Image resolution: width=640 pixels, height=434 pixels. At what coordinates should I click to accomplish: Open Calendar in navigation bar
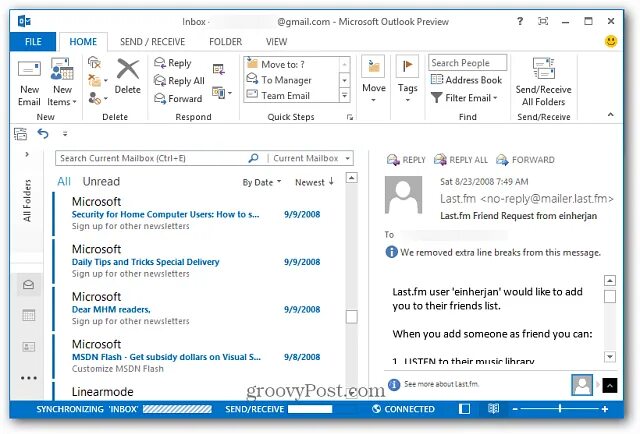[x=29, y=315]
